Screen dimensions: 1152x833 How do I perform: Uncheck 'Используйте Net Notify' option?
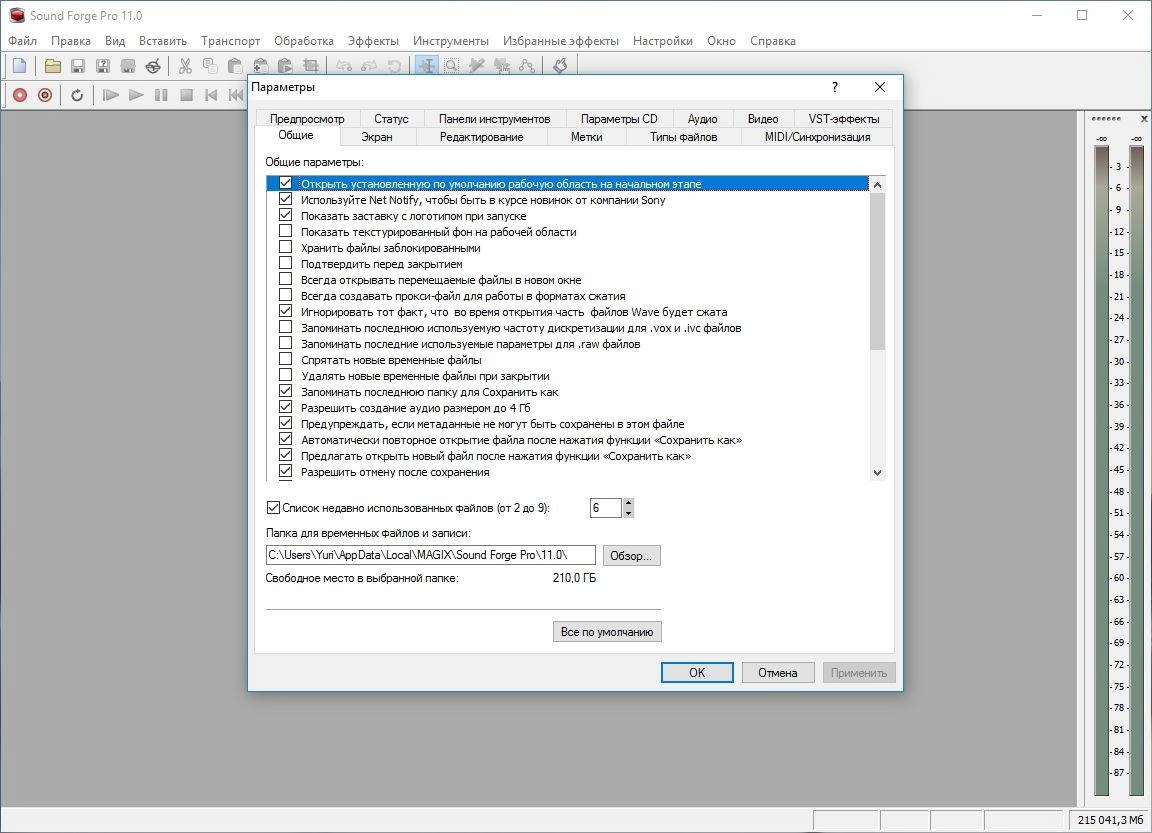coord(286,199)
